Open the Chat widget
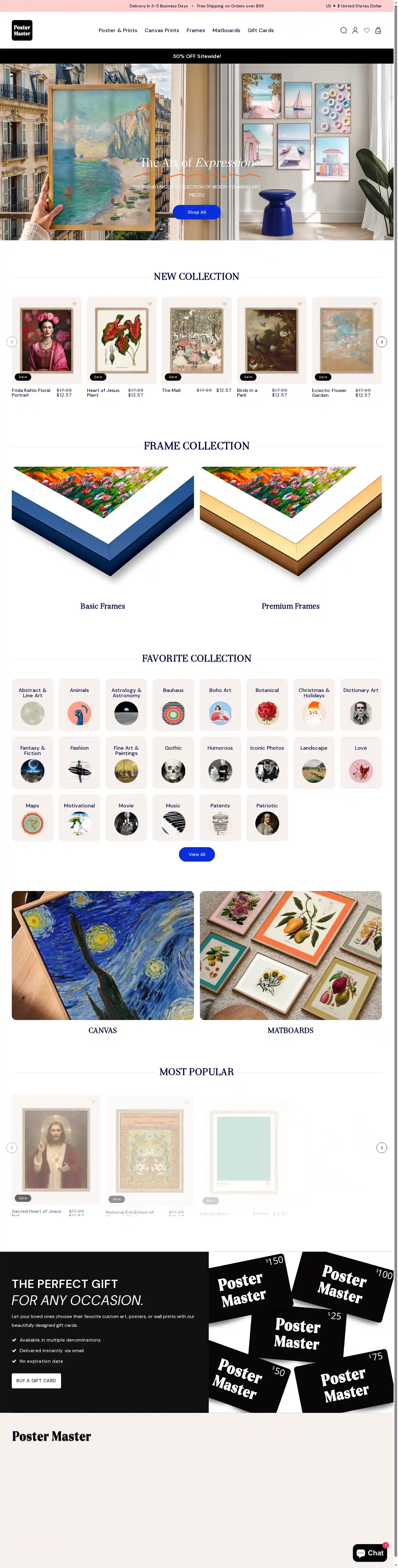The image size is (398, 1568). point(370,1553)
